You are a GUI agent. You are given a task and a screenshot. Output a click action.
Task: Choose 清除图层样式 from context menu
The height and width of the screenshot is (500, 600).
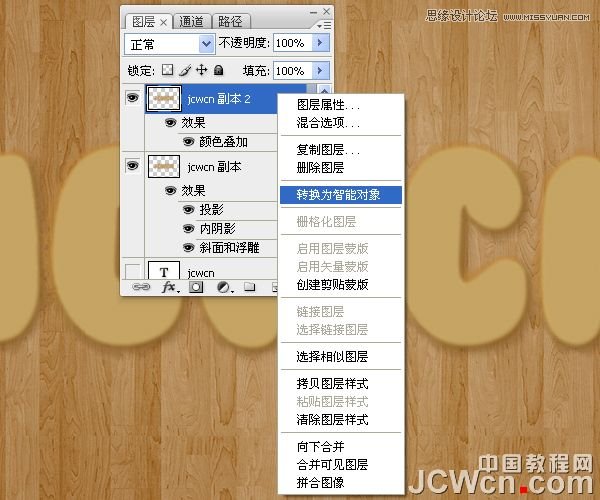[x=332, y=420]
